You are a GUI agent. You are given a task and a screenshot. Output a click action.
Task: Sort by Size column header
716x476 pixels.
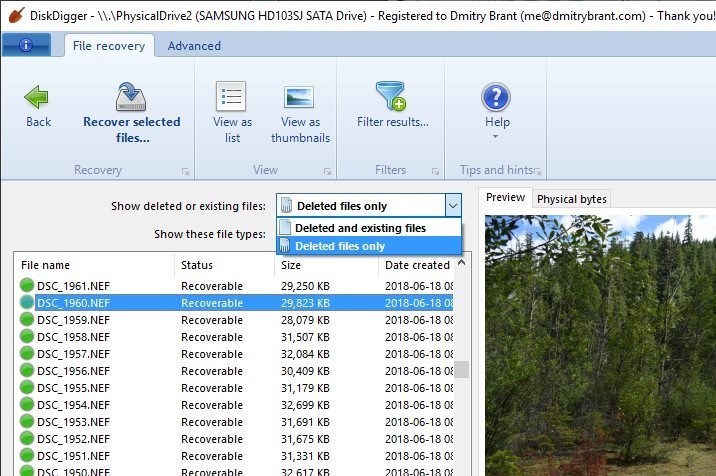coord(326,265)
